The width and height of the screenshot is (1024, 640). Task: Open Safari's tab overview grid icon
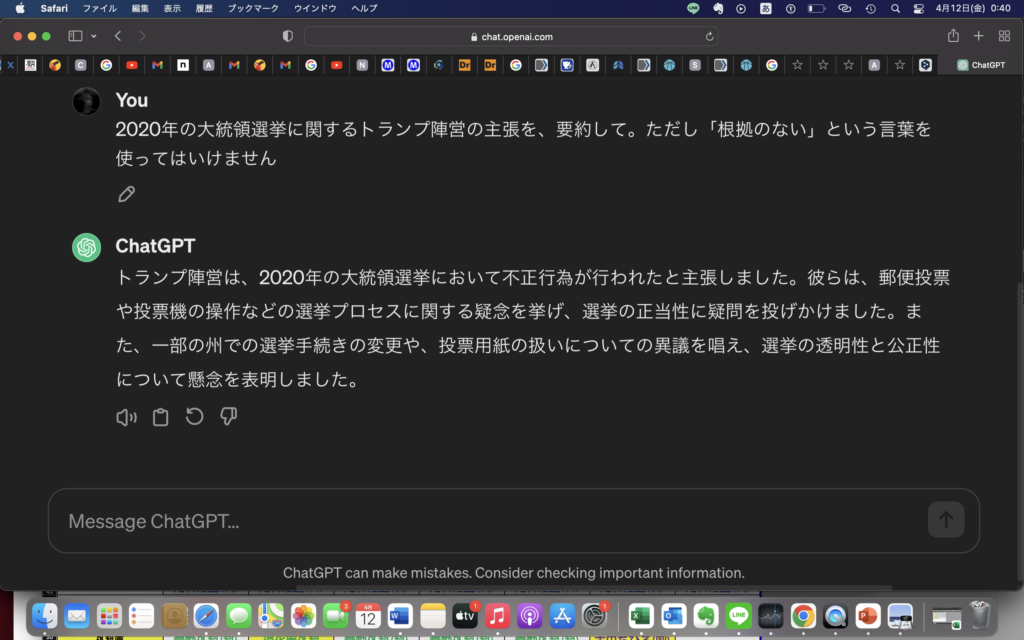1003,35
